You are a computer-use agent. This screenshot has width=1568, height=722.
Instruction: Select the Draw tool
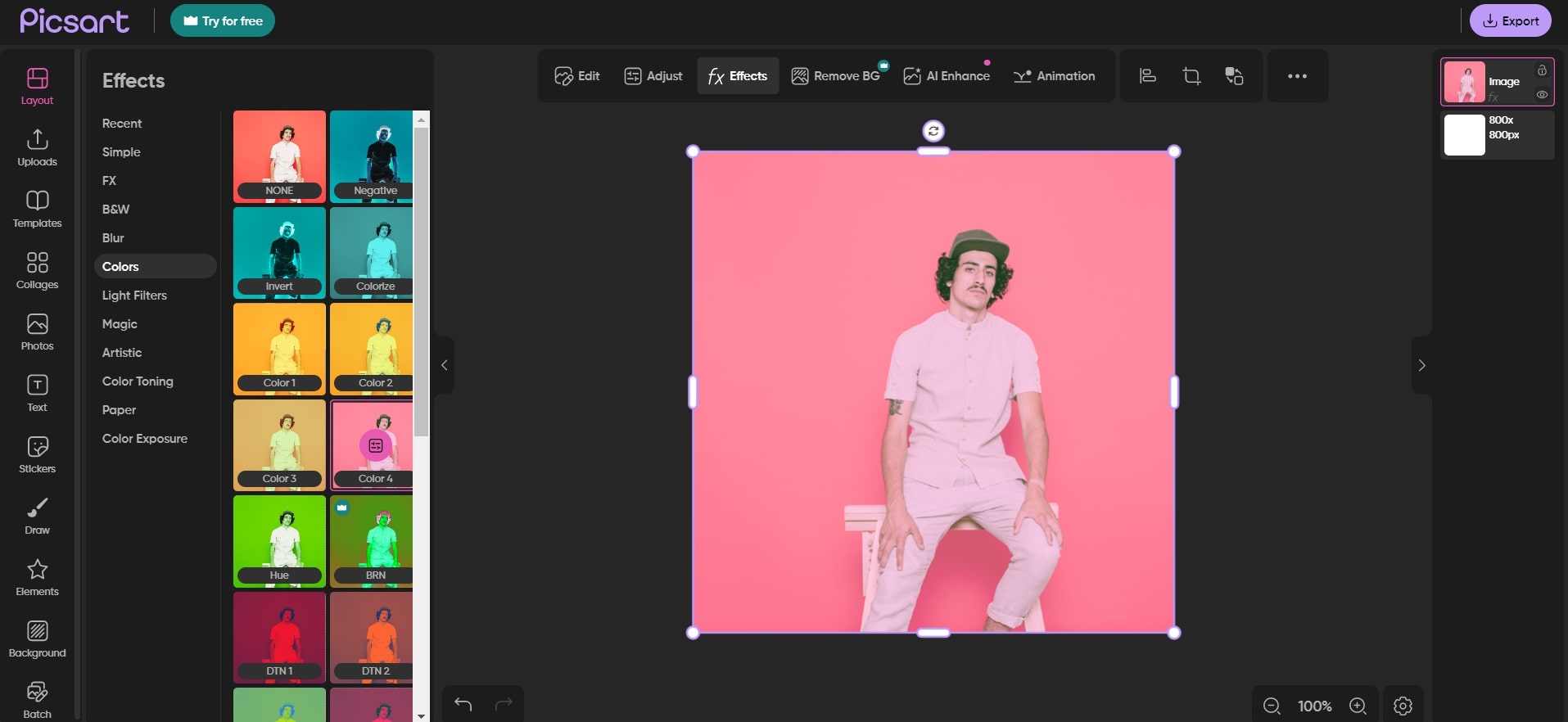[37, 516]
